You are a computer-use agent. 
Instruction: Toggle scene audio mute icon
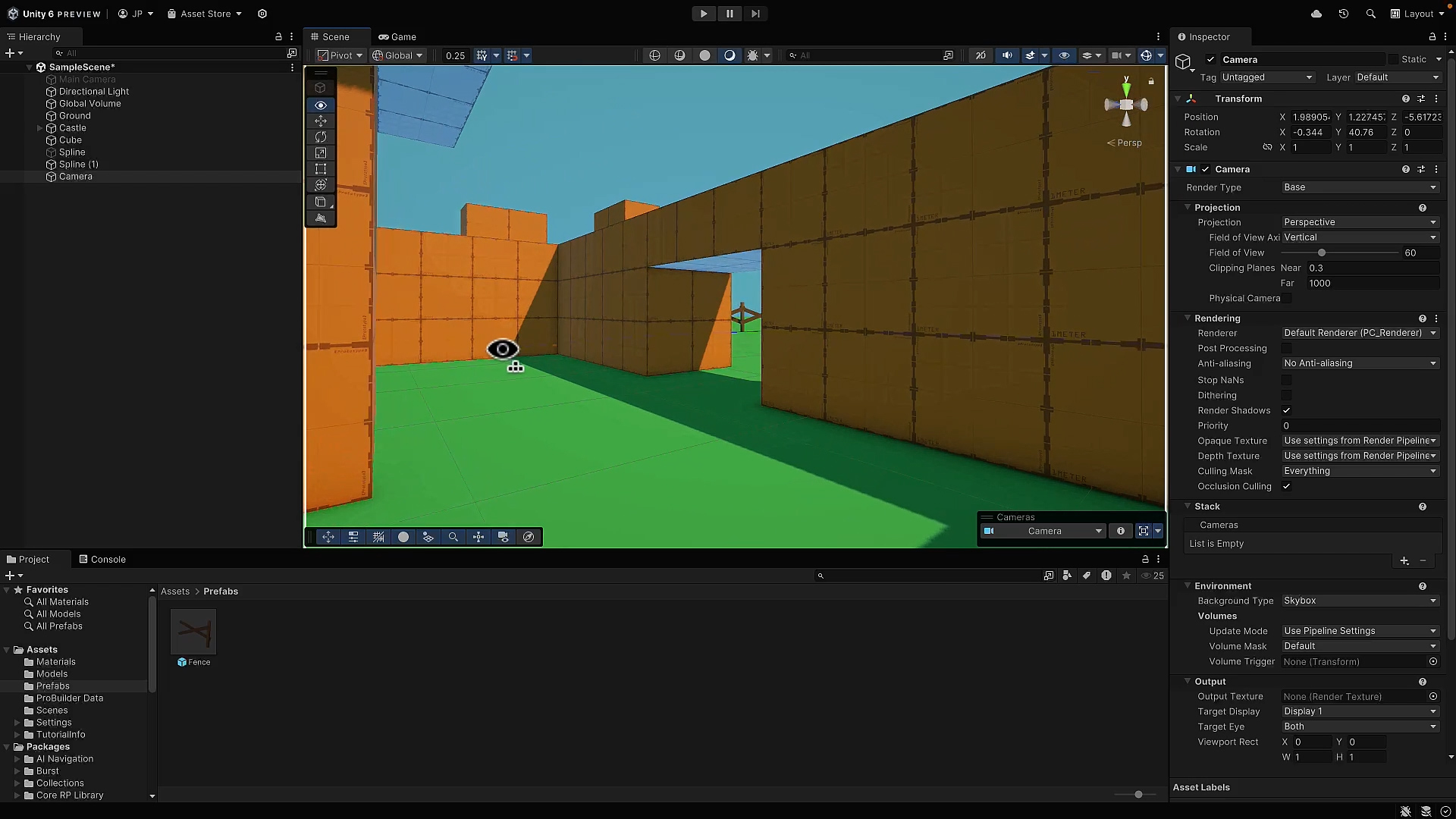pos(1007,55)
